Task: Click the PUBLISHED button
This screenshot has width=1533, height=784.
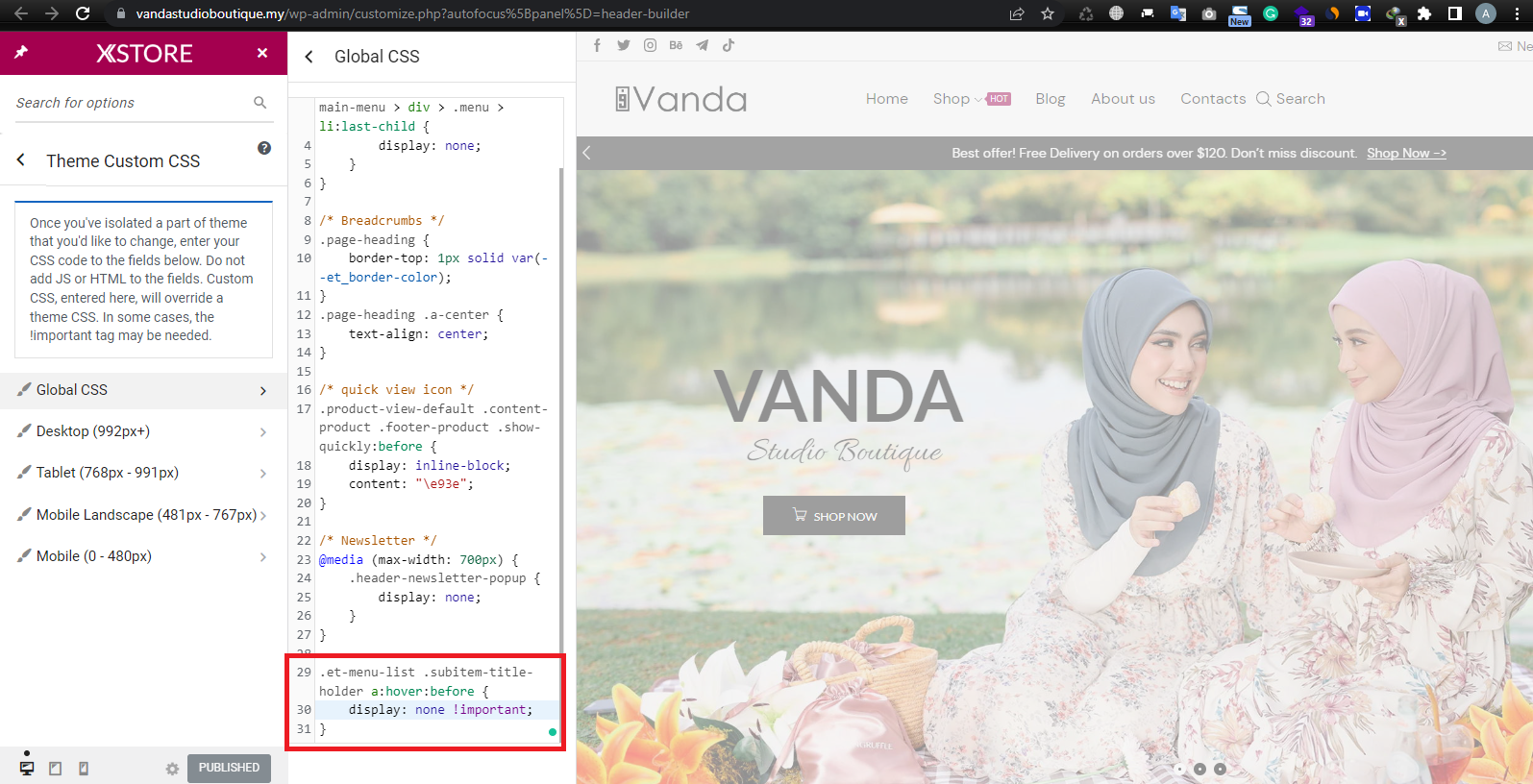Action: click(229, 768)
